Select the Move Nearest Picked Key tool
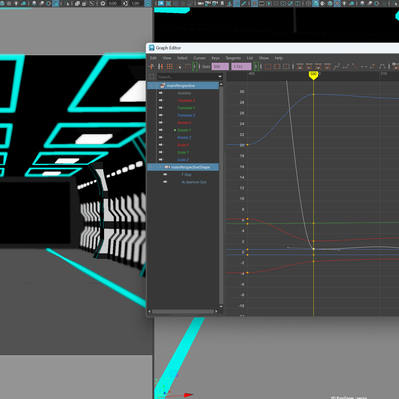 tap(152, 67)
